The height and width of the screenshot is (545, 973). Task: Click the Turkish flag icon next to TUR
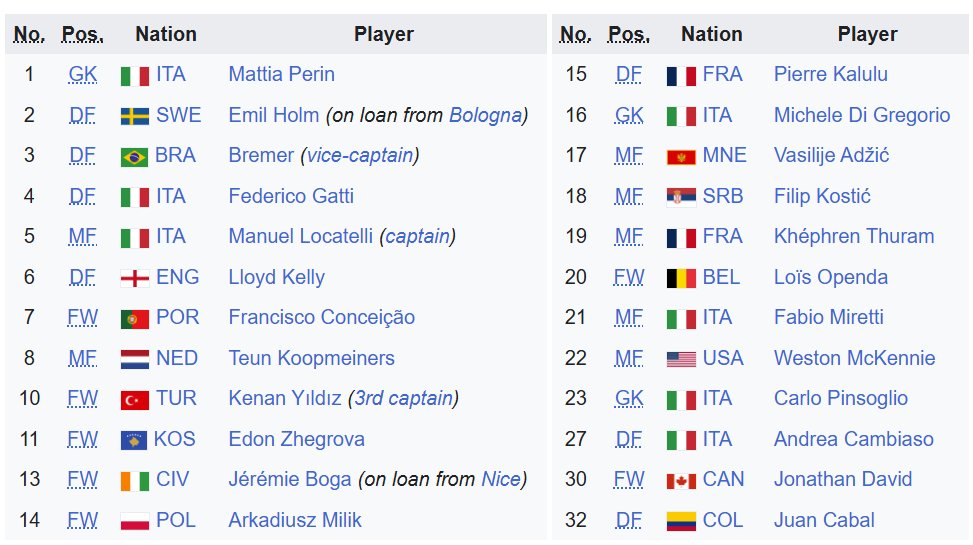tap(135, 400)
